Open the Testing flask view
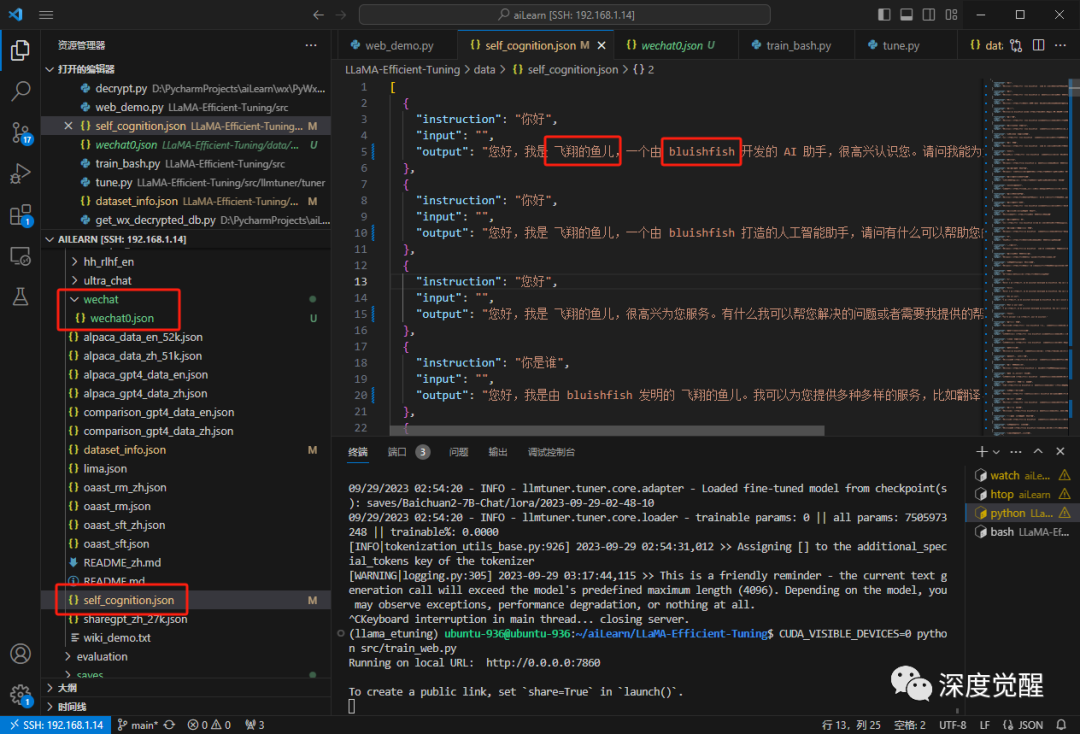Image resolution: width=1080 pixels, height=734 pixels. pos(20,297)
